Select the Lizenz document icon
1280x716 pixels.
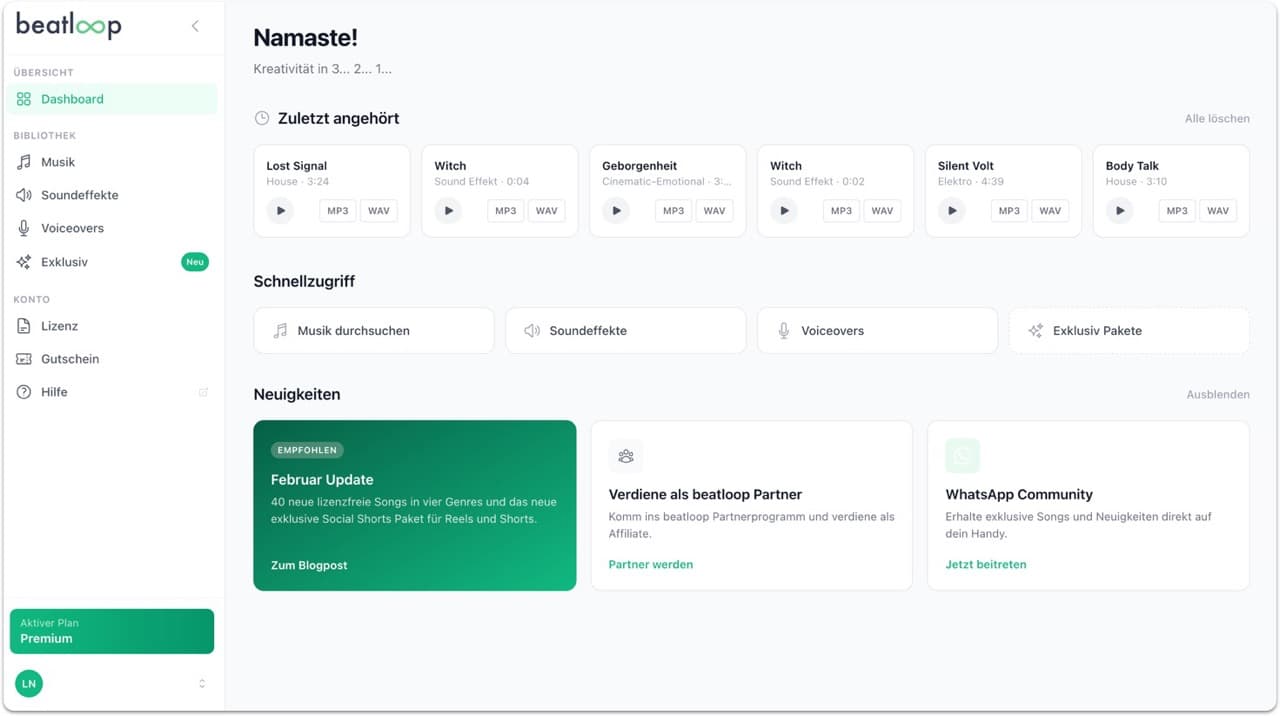(x=22, y=325)
